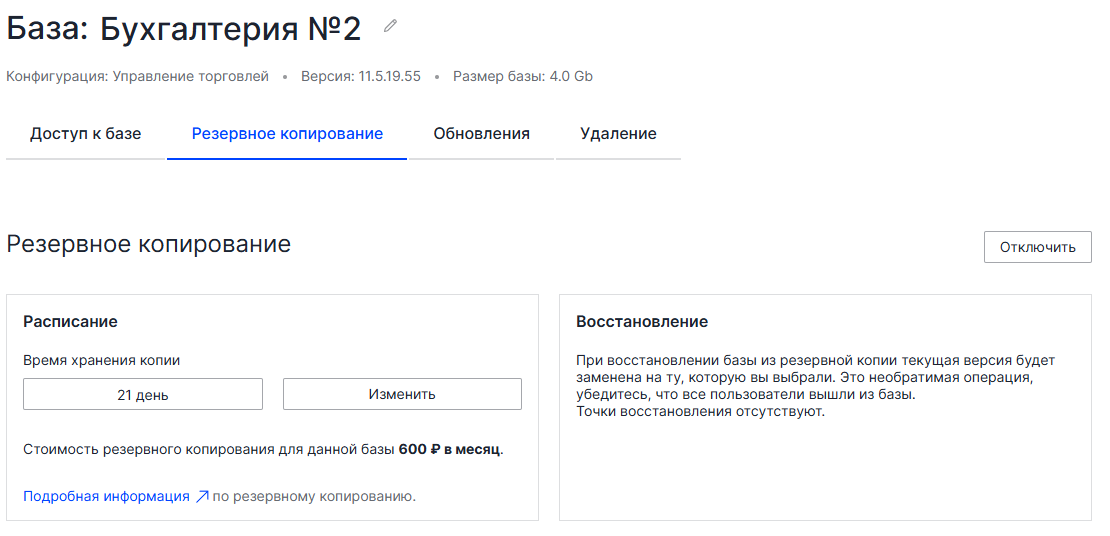This screenshot has width=1110, height=536.
Task: Select the 21 день storage duration field
Action: 143,394
